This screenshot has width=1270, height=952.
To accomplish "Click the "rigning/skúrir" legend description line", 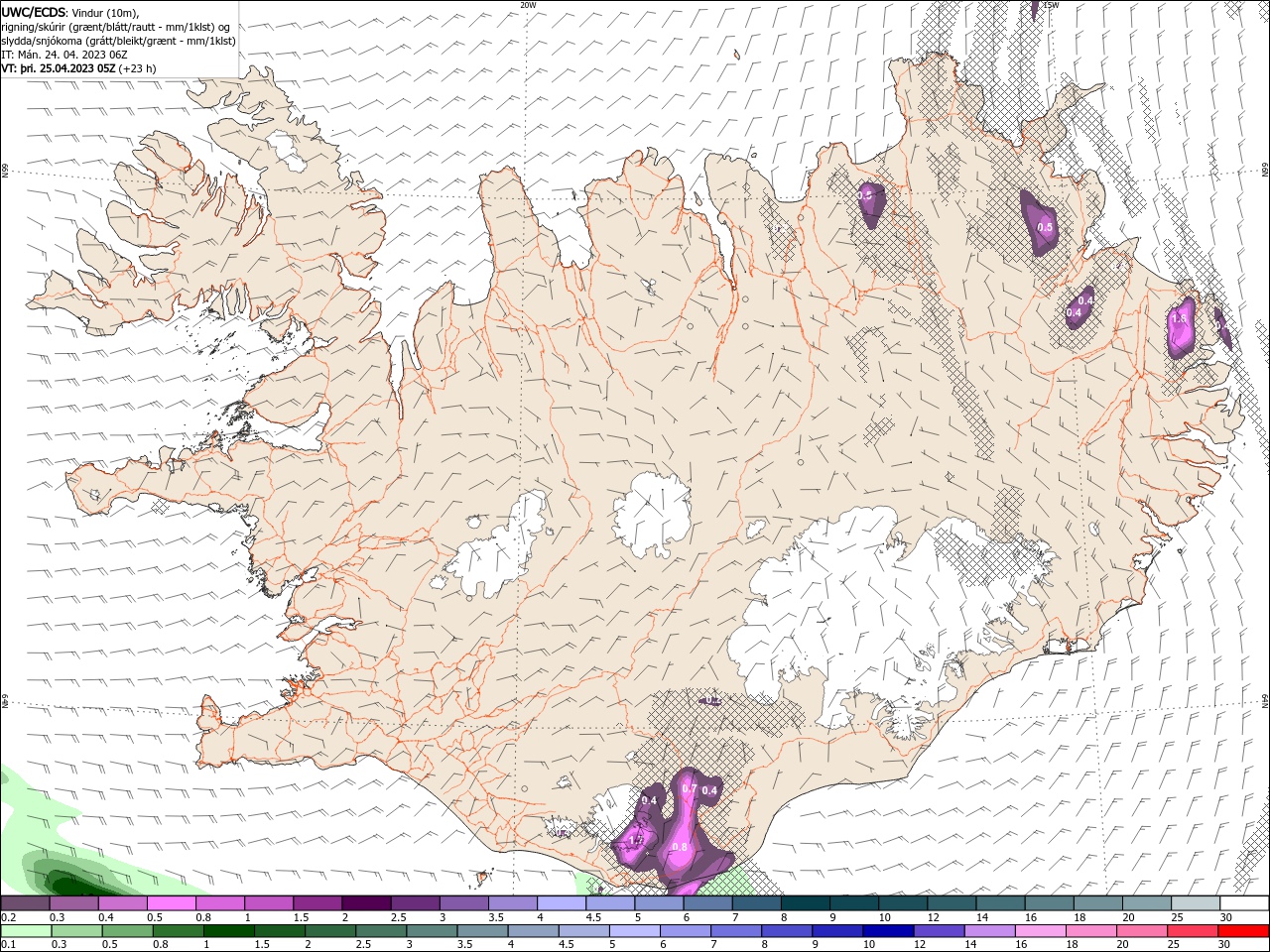I will click(x=116, y=26).
